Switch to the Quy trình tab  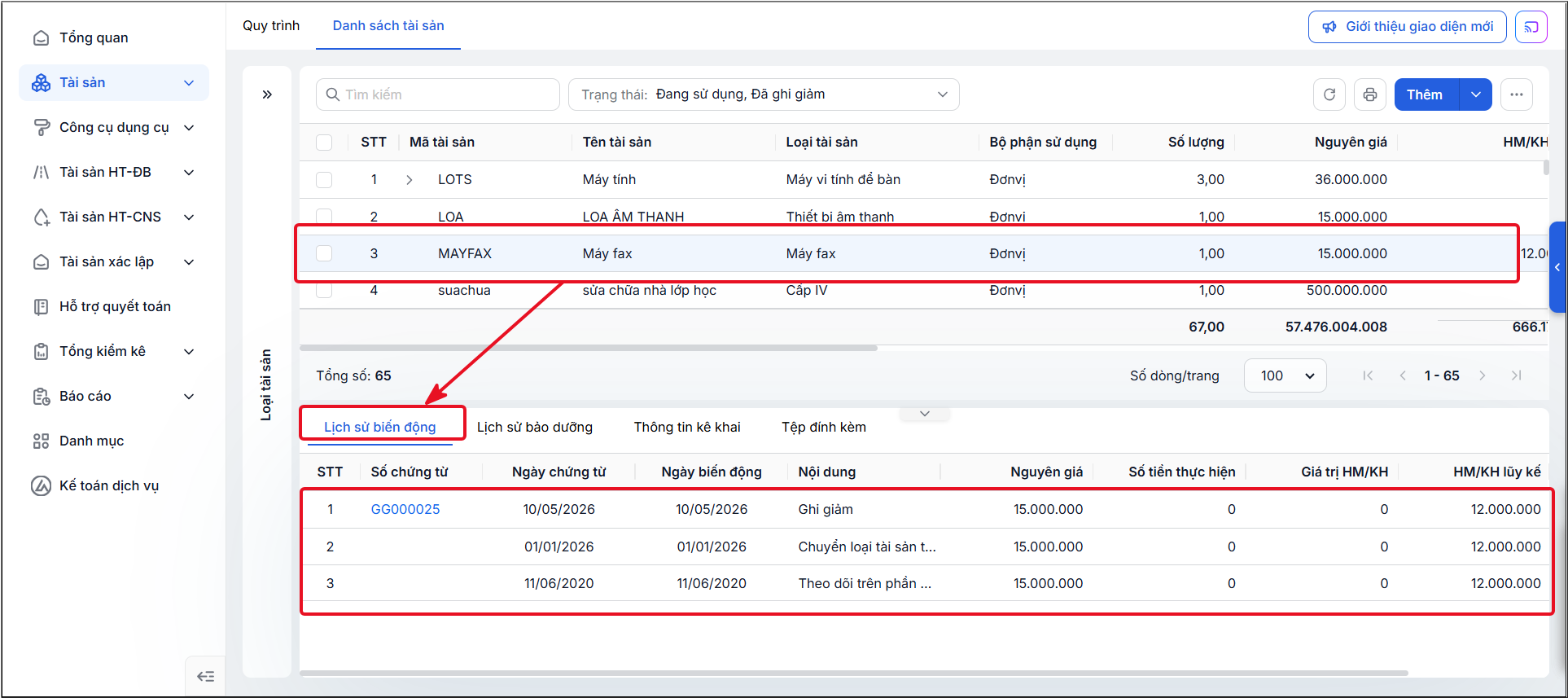point(271,25)
